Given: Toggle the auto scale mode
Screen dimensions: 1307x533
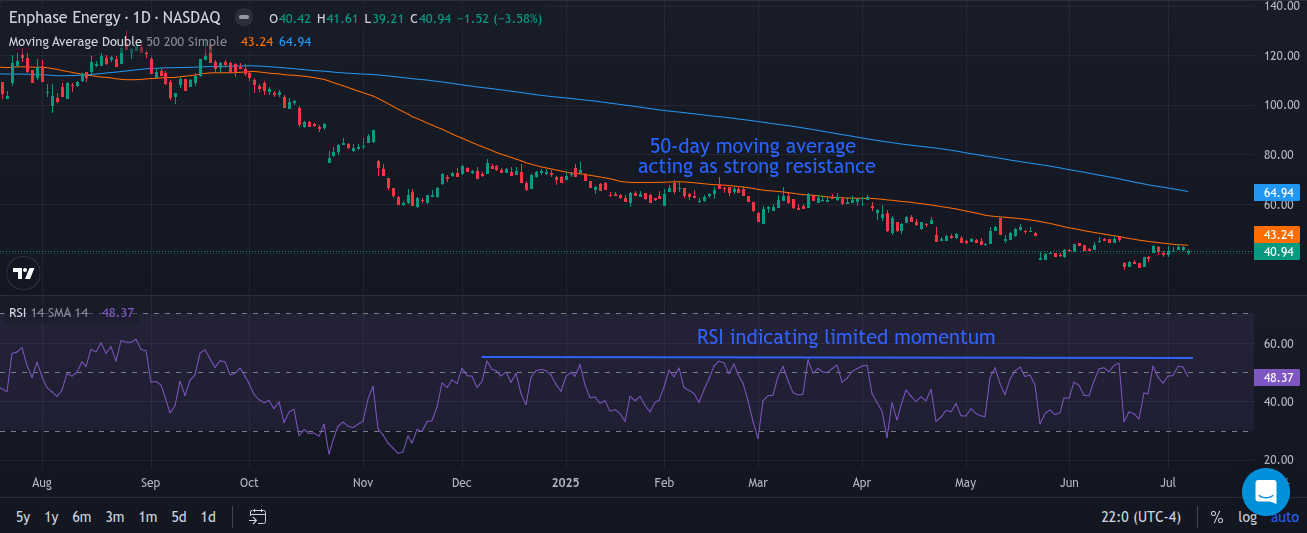Looking at the screenshot, I should click(1284, 517).
